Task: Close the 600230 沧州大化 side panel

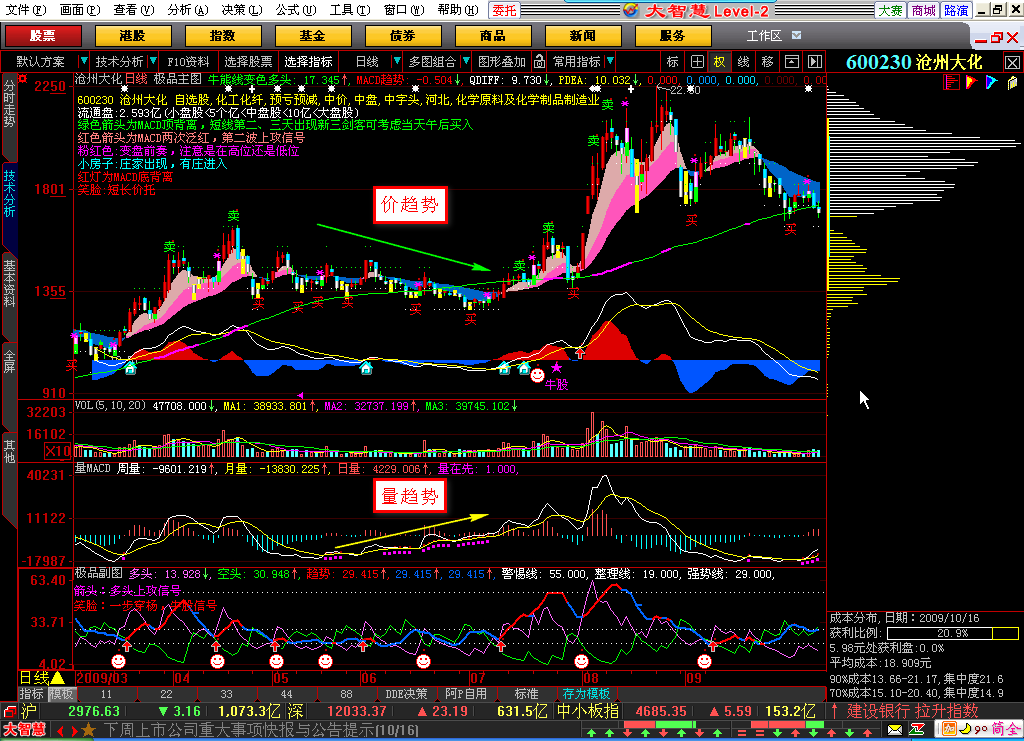Action: tap(1012, 62)
